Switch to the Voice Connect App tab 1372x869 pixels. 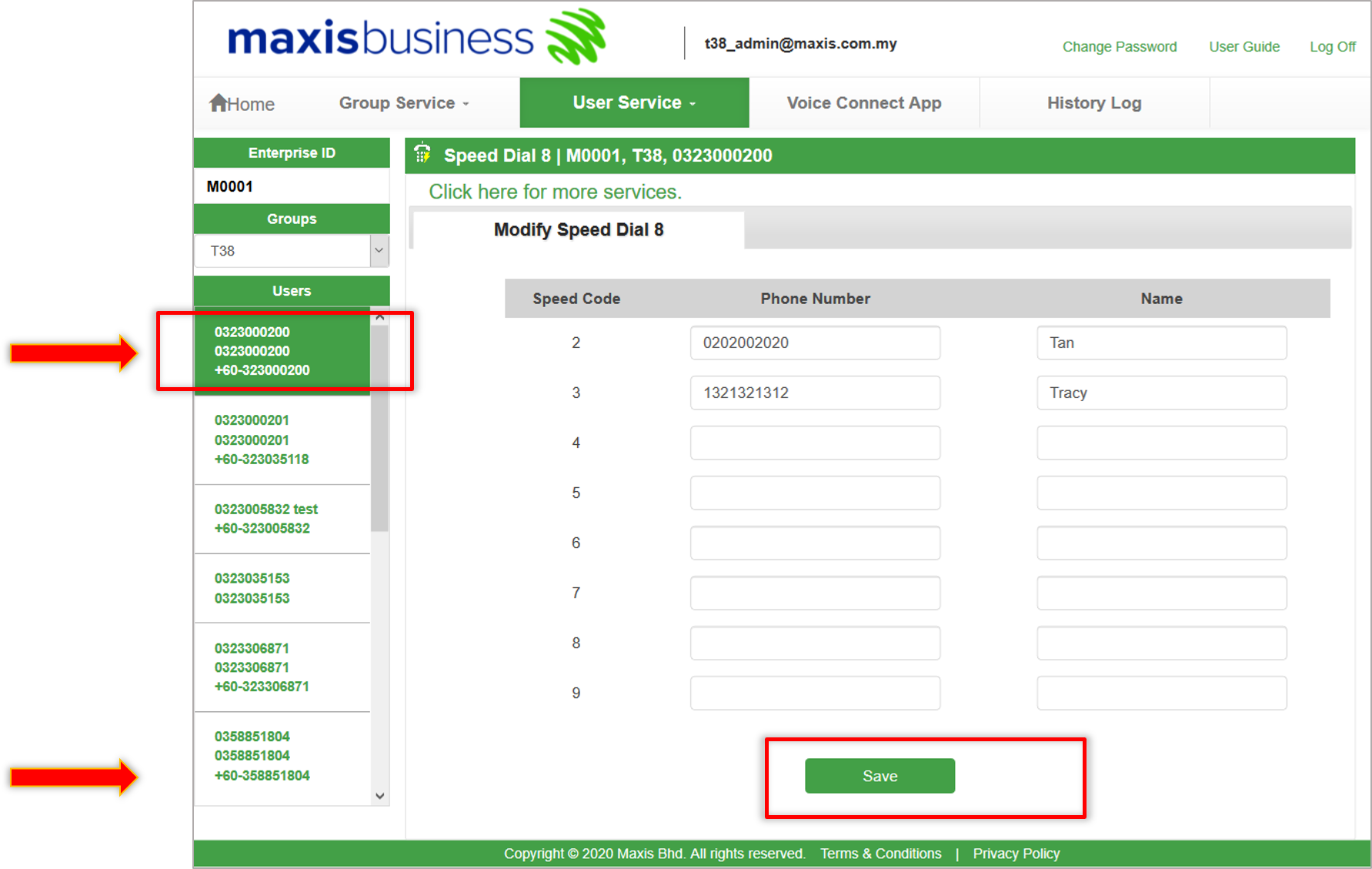click(863, 102)
